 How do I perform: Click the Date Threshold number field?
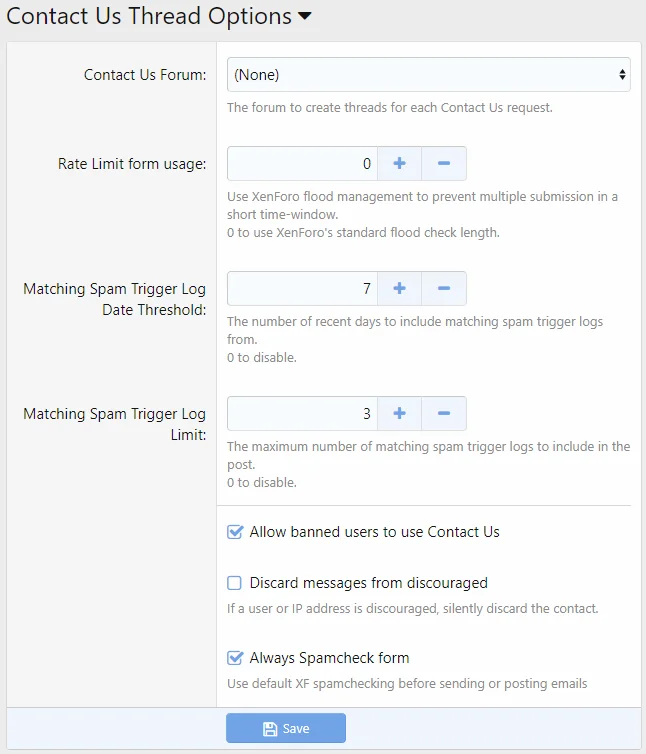click(x=302, y=288)
